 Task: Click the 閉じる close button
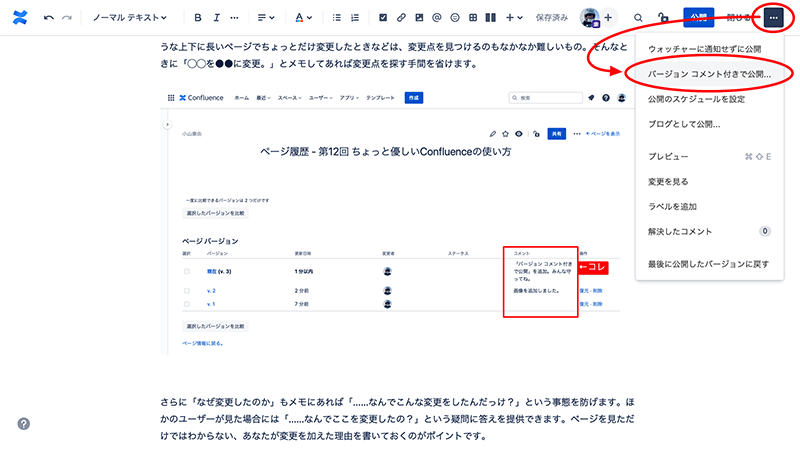pos(738,18)
